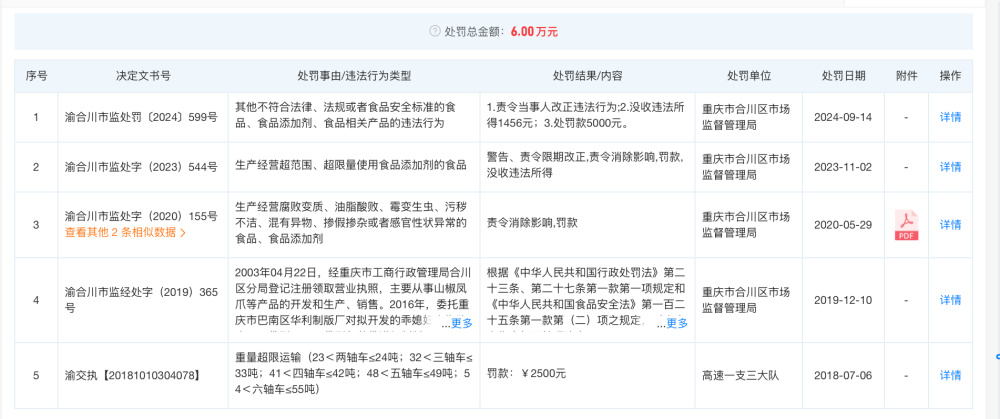Screen dimensions: 1000x419
Task: Expand 更多 in row 4 处罚事由 cell
Action: tap(461, 323)
